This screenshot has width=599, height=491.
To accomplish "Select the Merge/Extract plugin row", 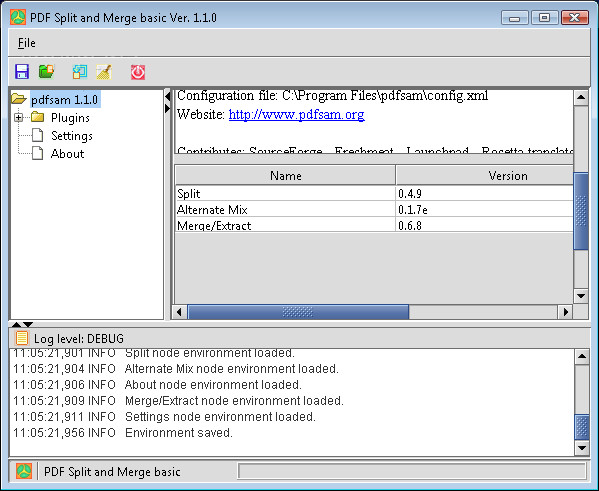I will coord(374,225).
